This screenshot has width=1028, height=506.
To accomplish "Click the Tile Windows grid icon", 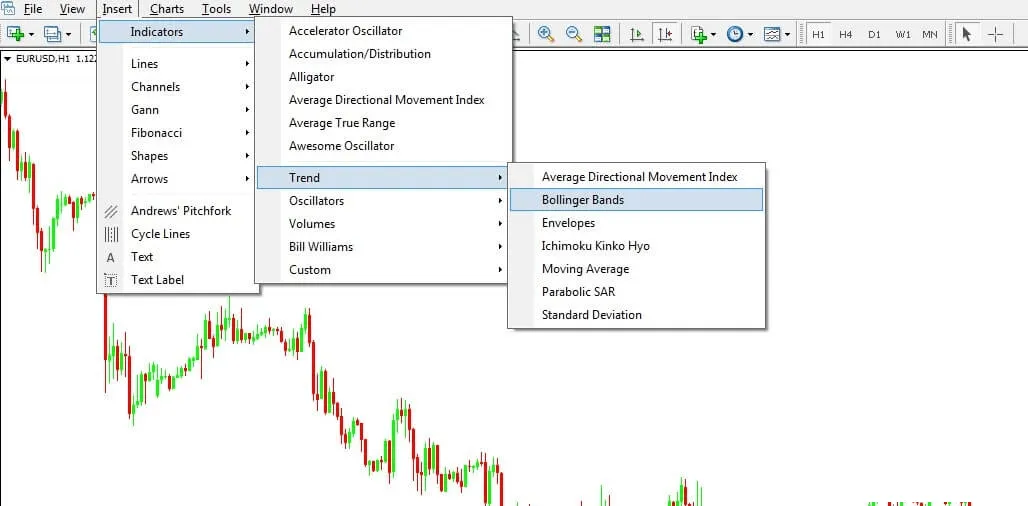I will (x=602, y=33).
